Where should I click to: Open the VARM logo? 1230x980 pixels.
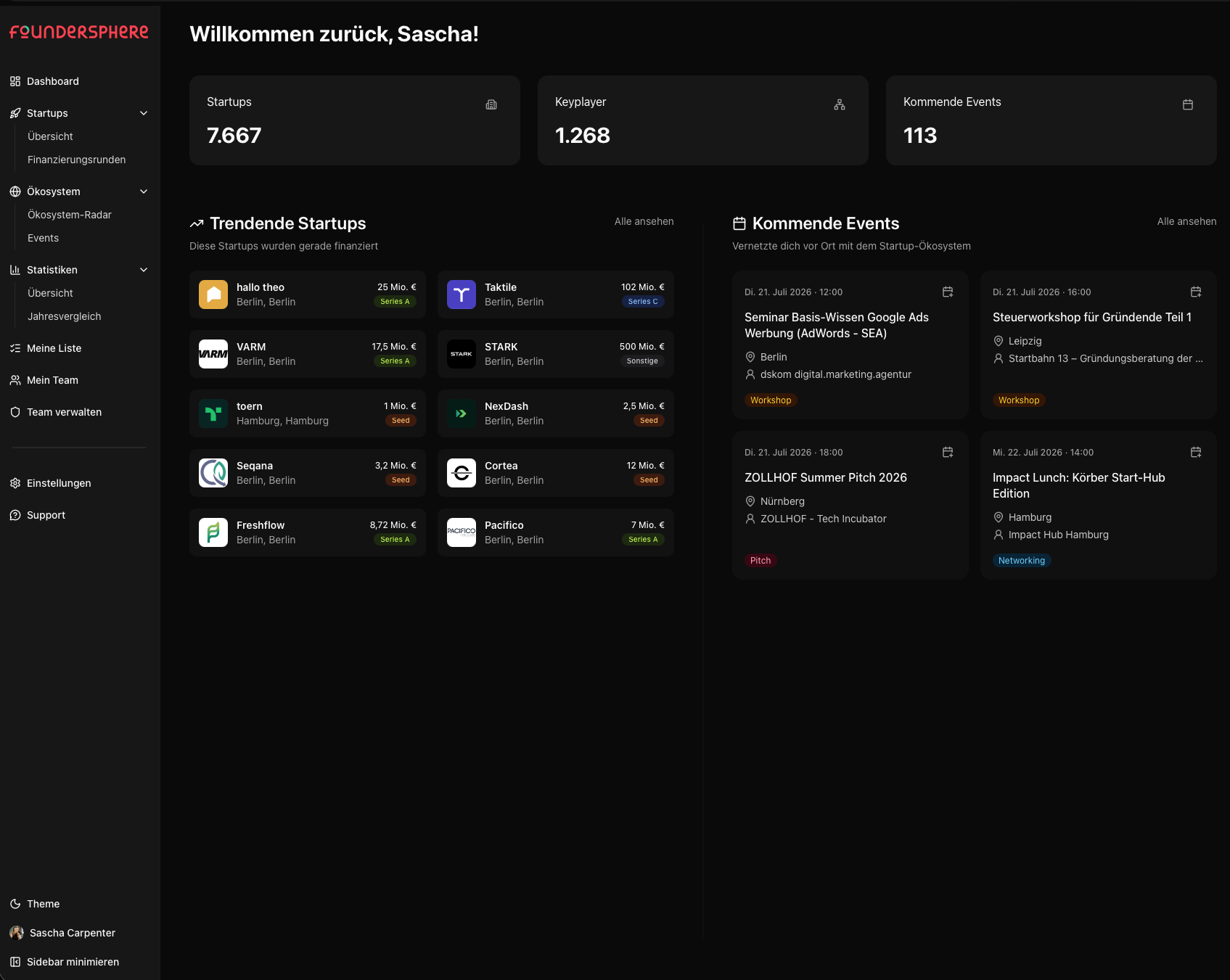[213, 354]
